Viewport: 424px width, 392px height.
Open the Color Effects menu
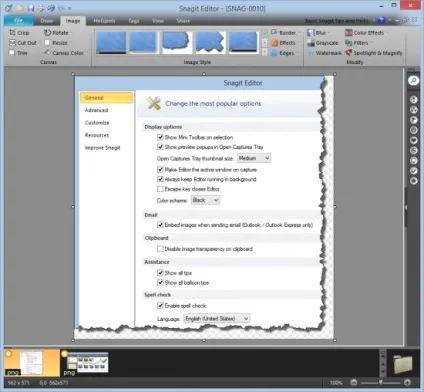pyautogui.click(x=366, y=33)
